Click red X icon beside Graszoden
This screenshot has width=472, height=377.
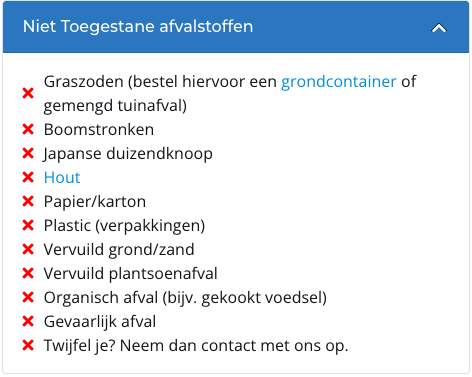pos(28,93)
